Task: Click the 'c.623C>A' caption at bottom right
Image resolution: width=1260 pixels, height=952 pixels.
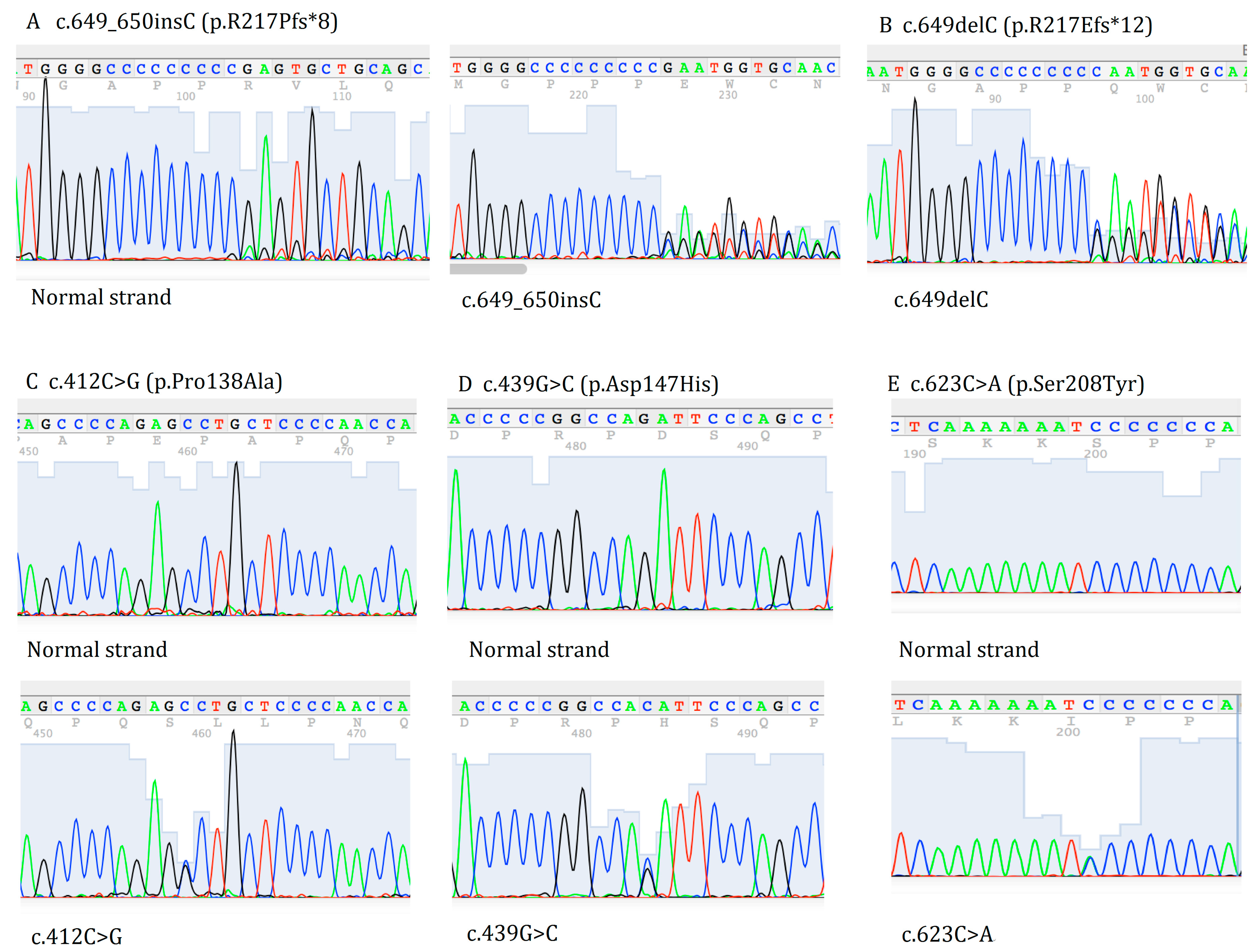Action: click(948, 934)
